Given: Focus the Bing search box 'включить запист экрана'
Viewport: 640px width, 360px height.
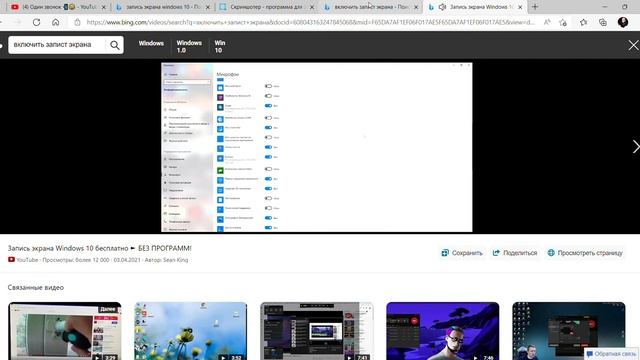Looking at the screenshot, I should point(56,45).
